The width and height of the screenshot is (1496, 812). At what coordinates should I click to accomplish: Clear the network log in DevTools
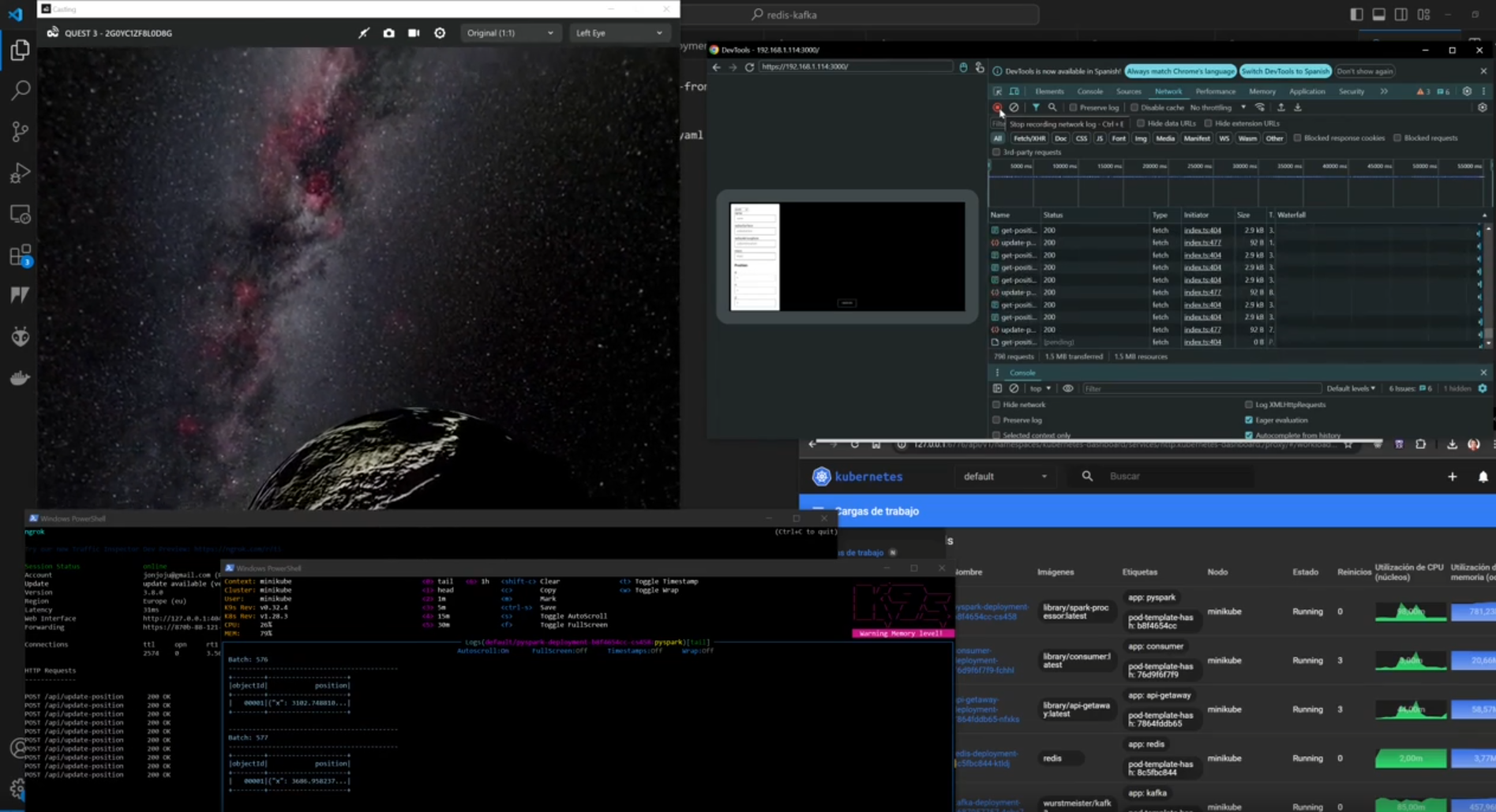tap(1014, 107)
